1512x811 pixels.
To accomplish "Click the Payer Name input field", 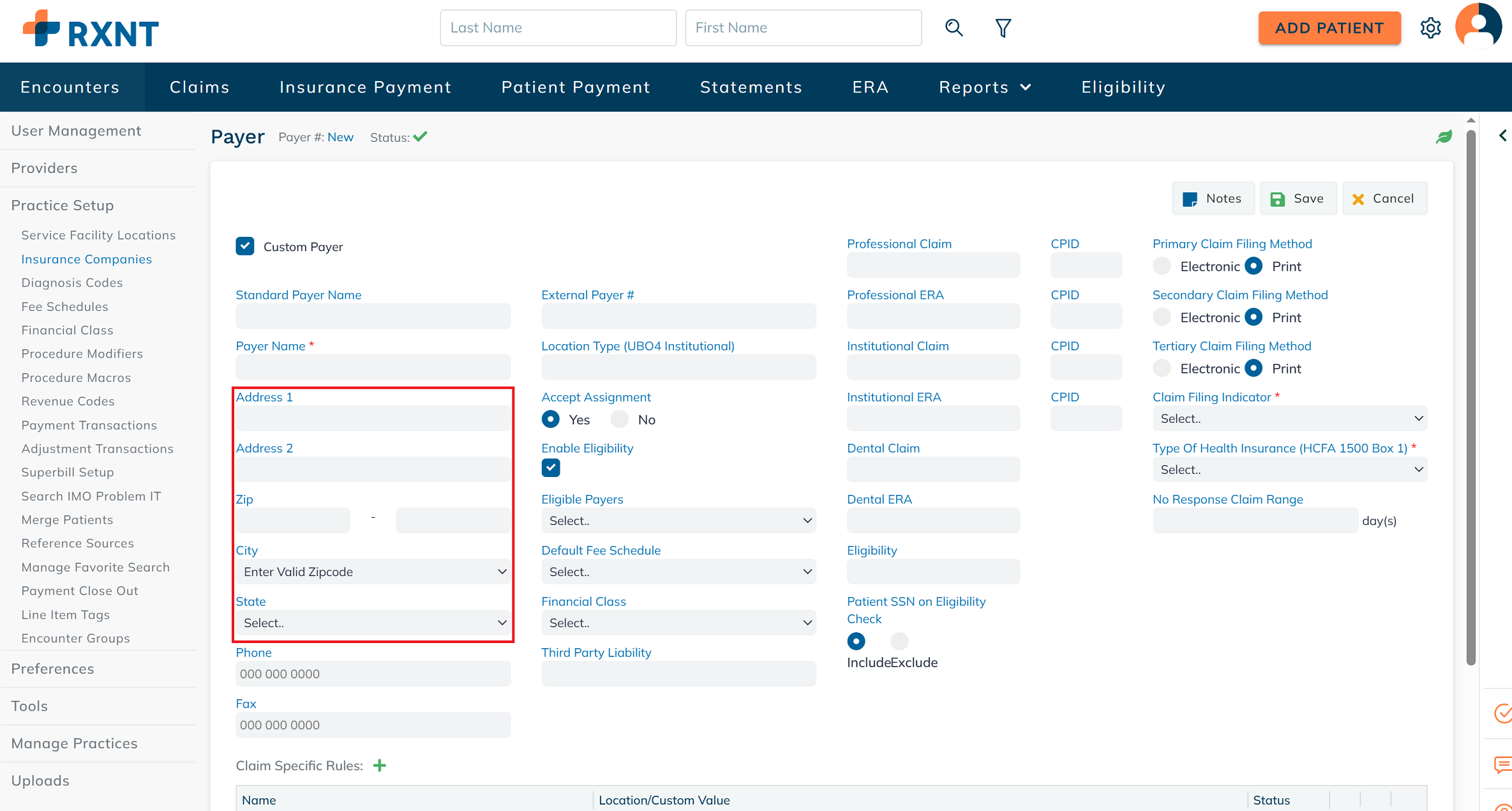I will click(373, 368).
